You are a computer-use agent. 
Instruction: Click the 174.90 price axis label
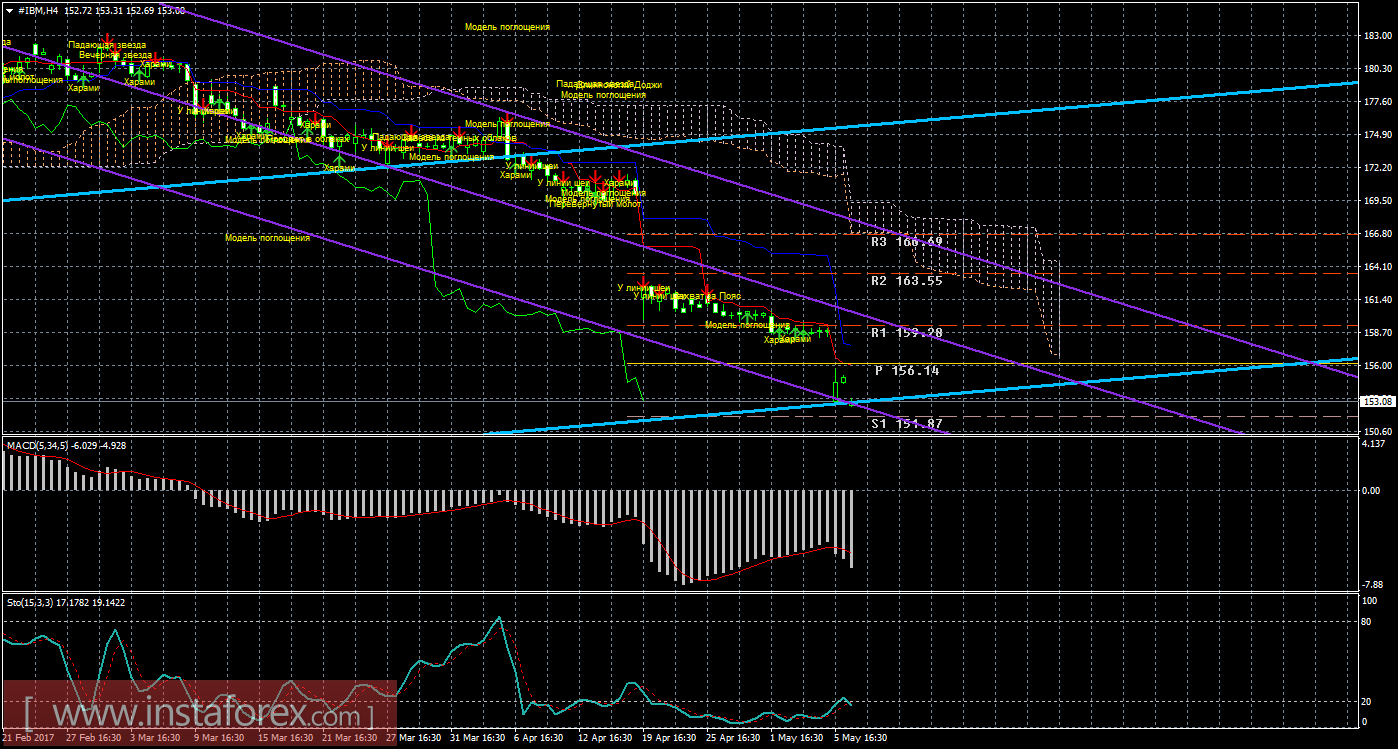(1378, 135)
